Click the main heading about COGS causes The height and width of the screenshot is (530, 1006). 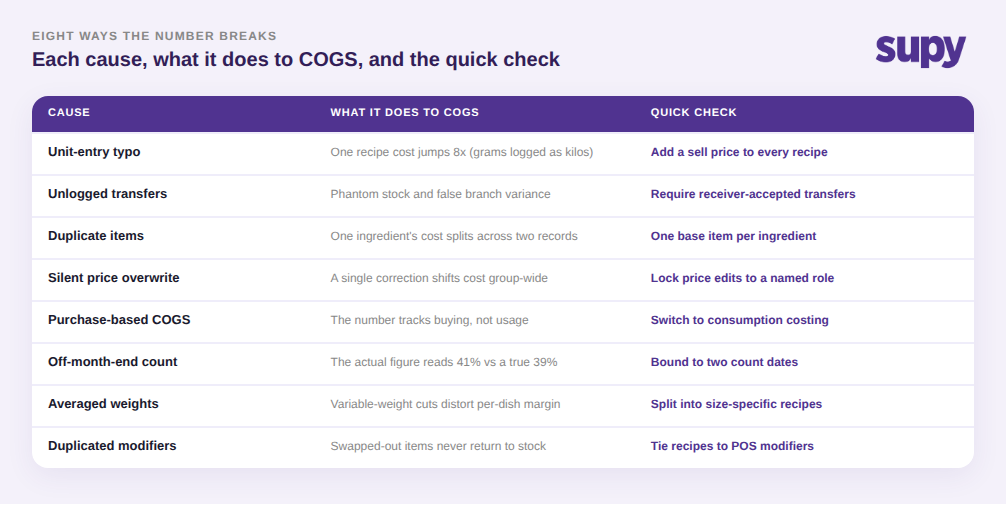tap(296, 59)
